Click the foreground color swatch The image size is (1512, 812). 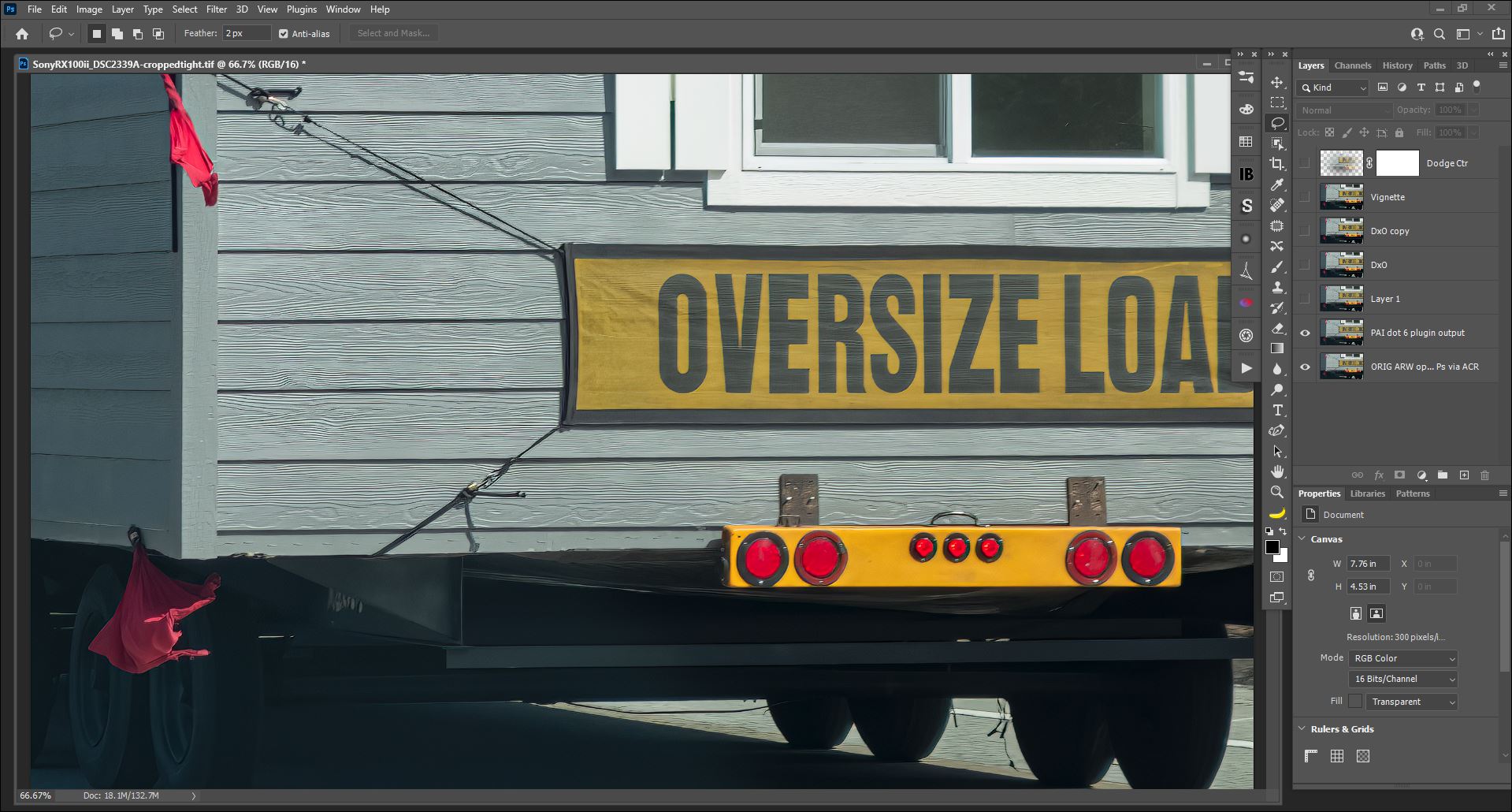point(1272,547)
